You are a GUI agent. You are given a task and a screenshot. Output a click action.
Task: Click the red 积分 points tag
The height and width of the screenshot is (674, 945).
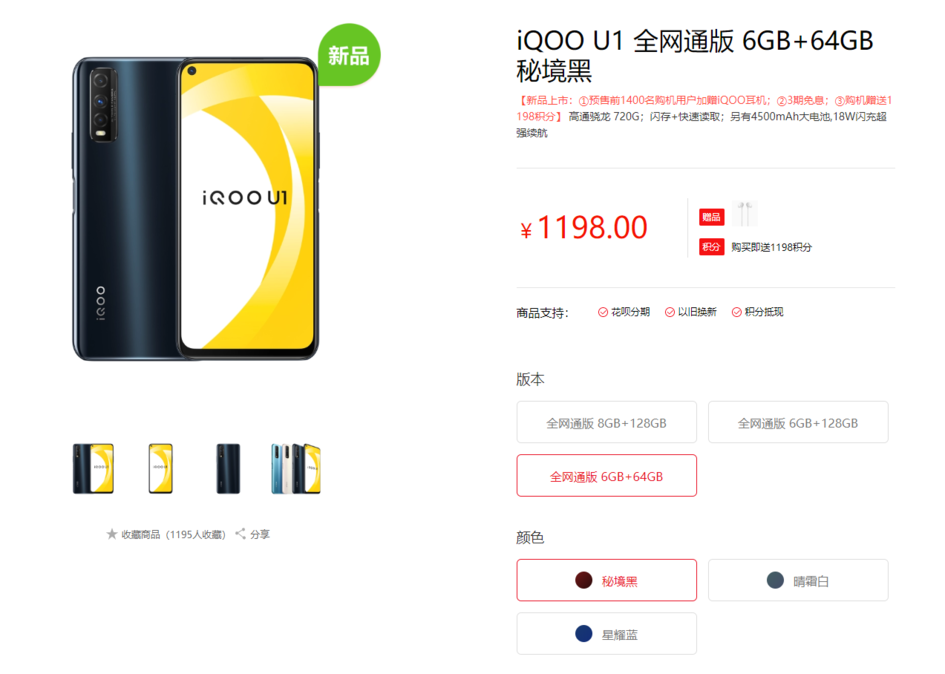tap(711, 247)
